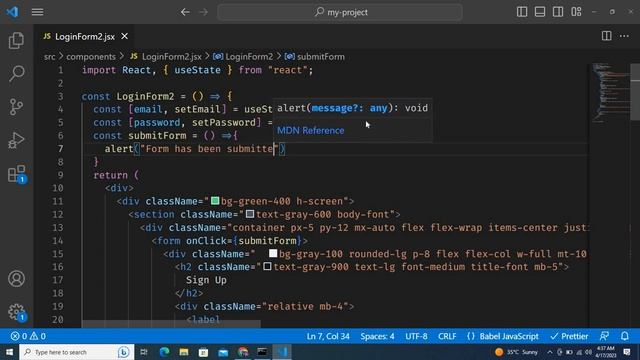The height and width of the screenshot is (360, 640).
Task: Open errors and warnings in status bar
Action: (28, 336)
